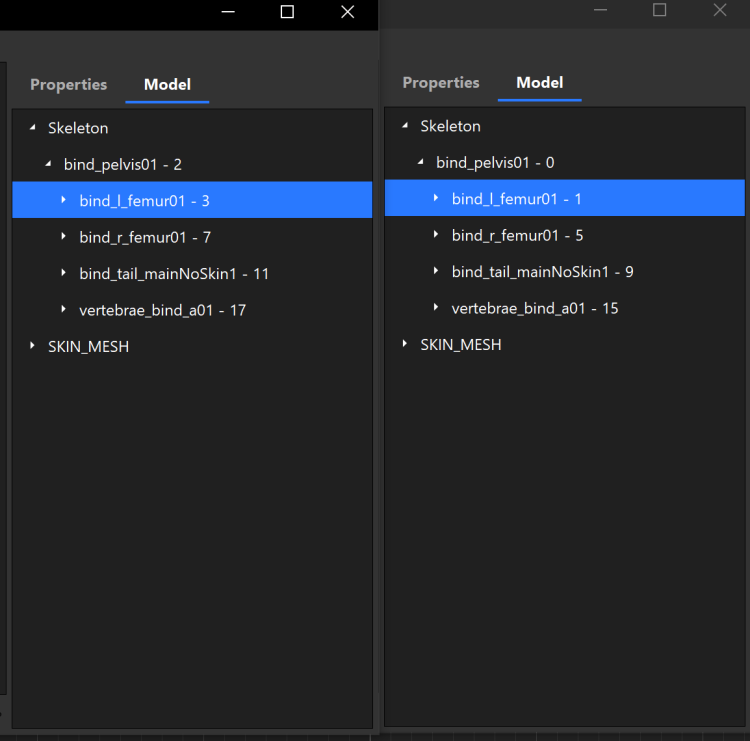The image size is (750, 741).
Task: Click the highlighted bind_l_femur01 - 3 row
Action: 144,201
